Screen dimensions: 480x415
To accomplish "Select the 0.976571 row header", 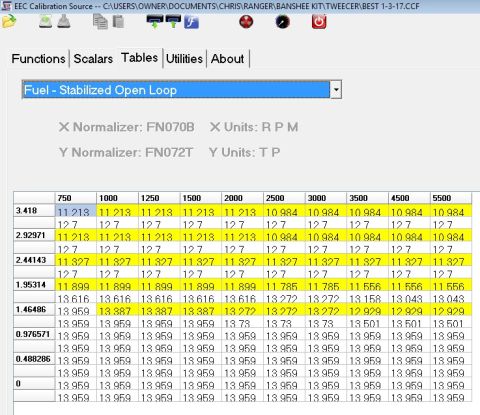I will (x=34, y=334).
